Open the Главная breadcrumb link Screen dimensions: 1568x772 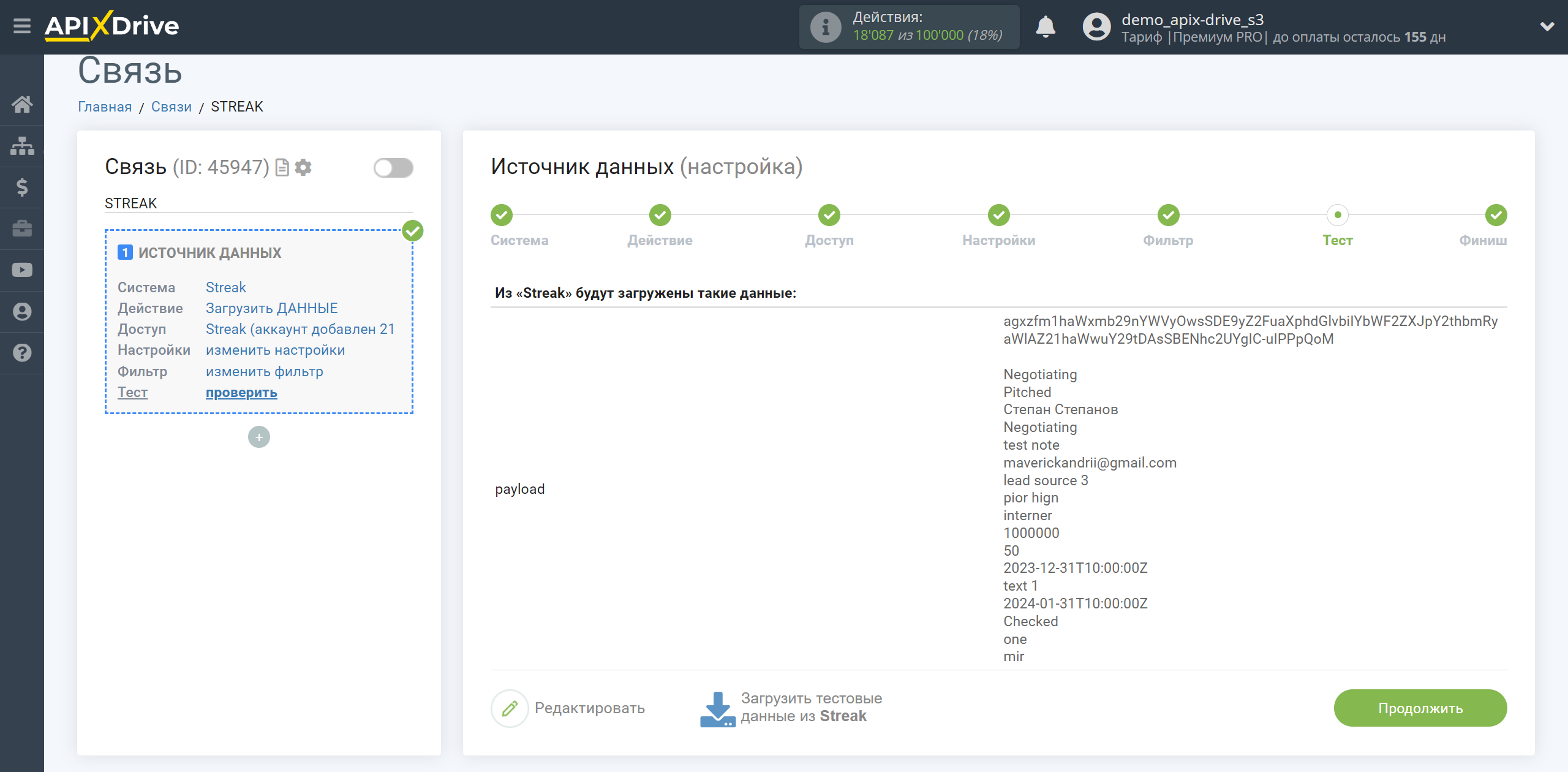(105, 107)
